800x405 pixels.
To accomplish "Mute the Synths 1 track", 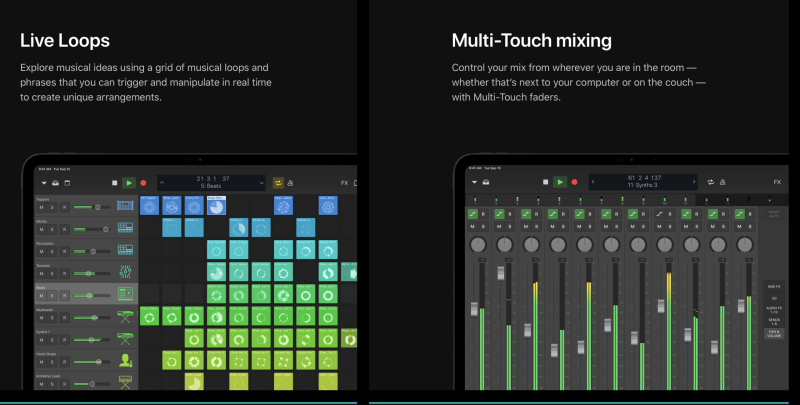I will point(42,340).
